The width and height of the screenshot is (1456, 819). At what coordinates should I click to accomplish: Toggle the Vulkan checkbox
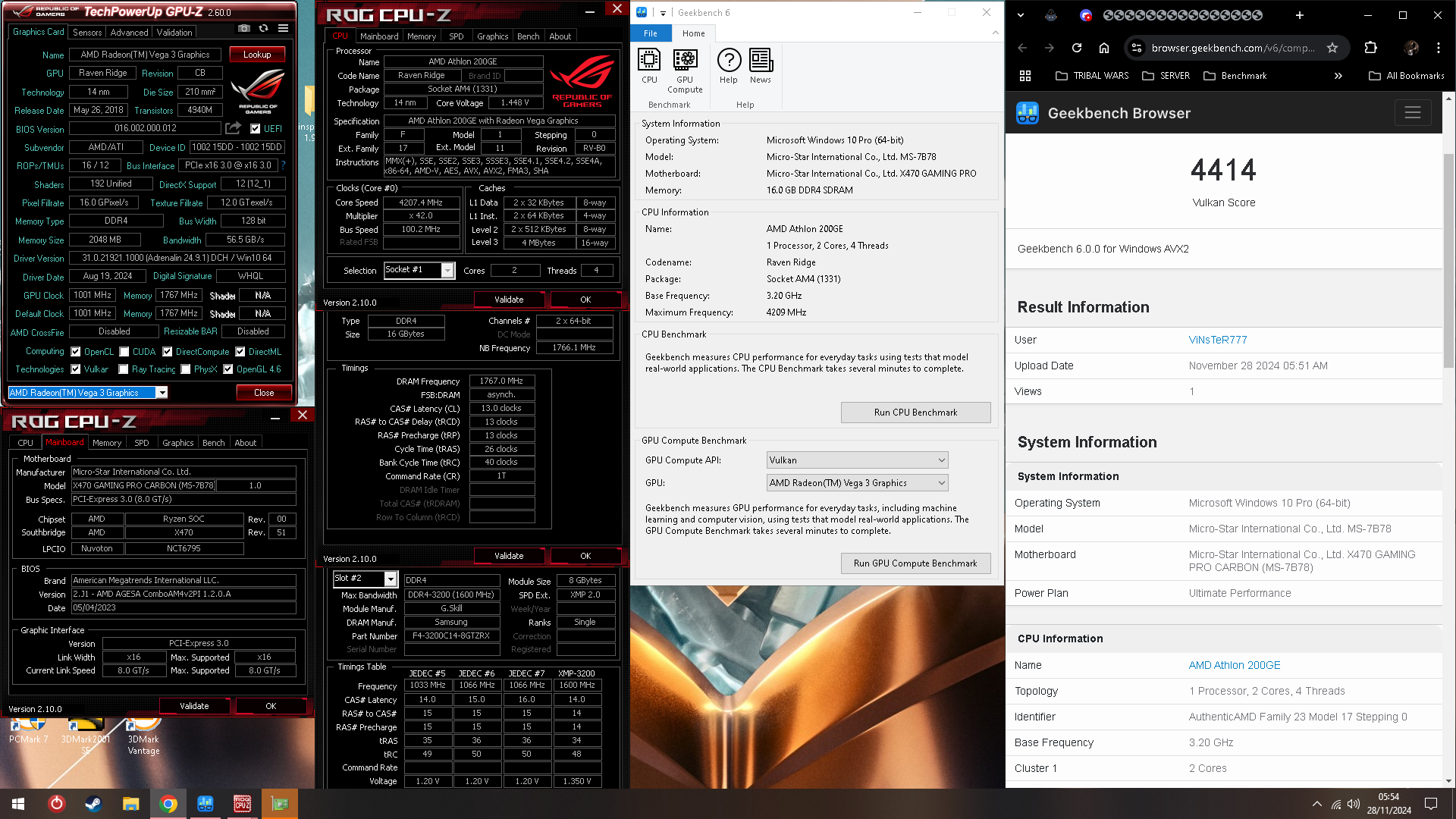pos(76,369)
